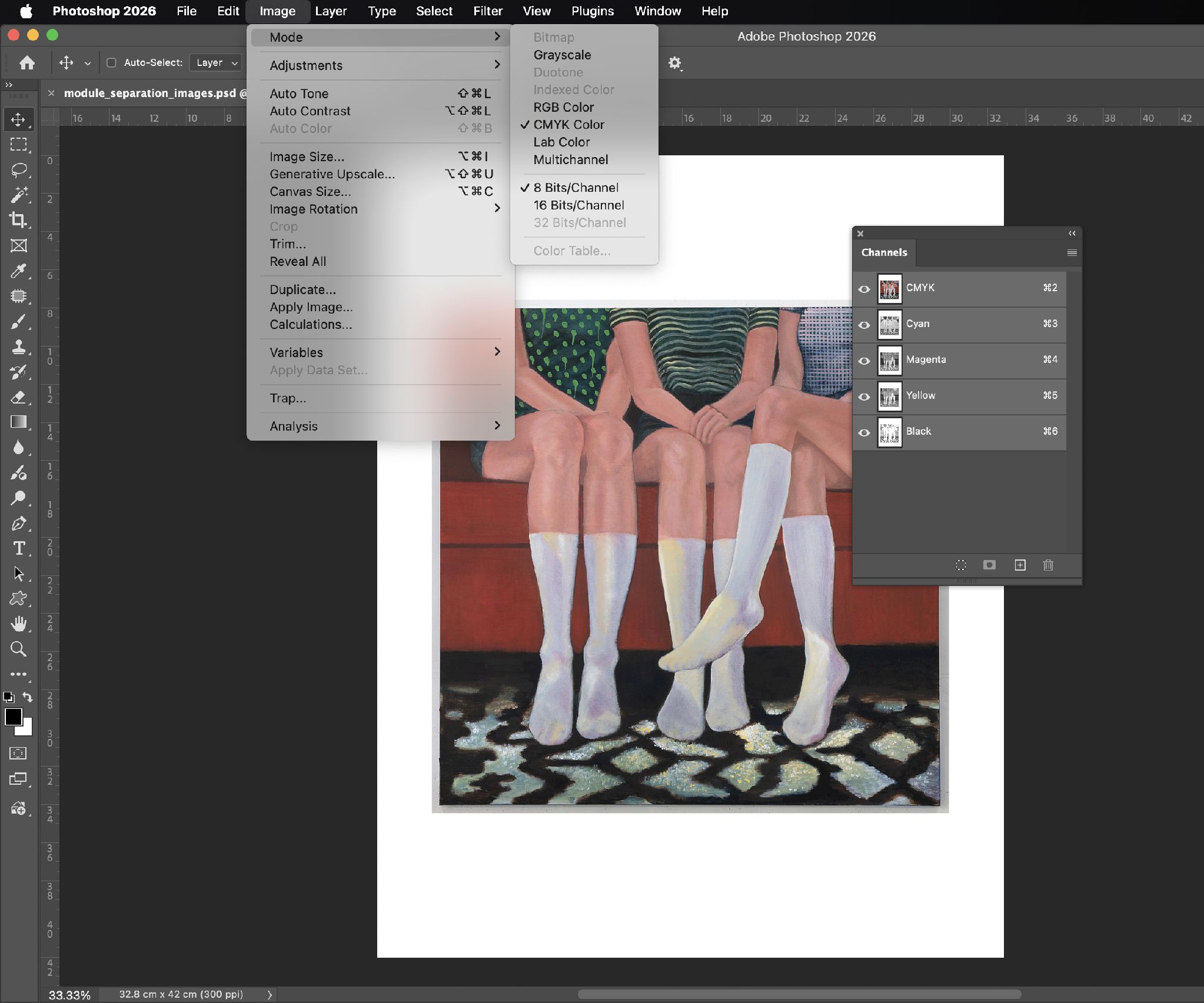The image size is (1204, 1003).
Task: Swap foreground and background colors
Action: (27, 697)
